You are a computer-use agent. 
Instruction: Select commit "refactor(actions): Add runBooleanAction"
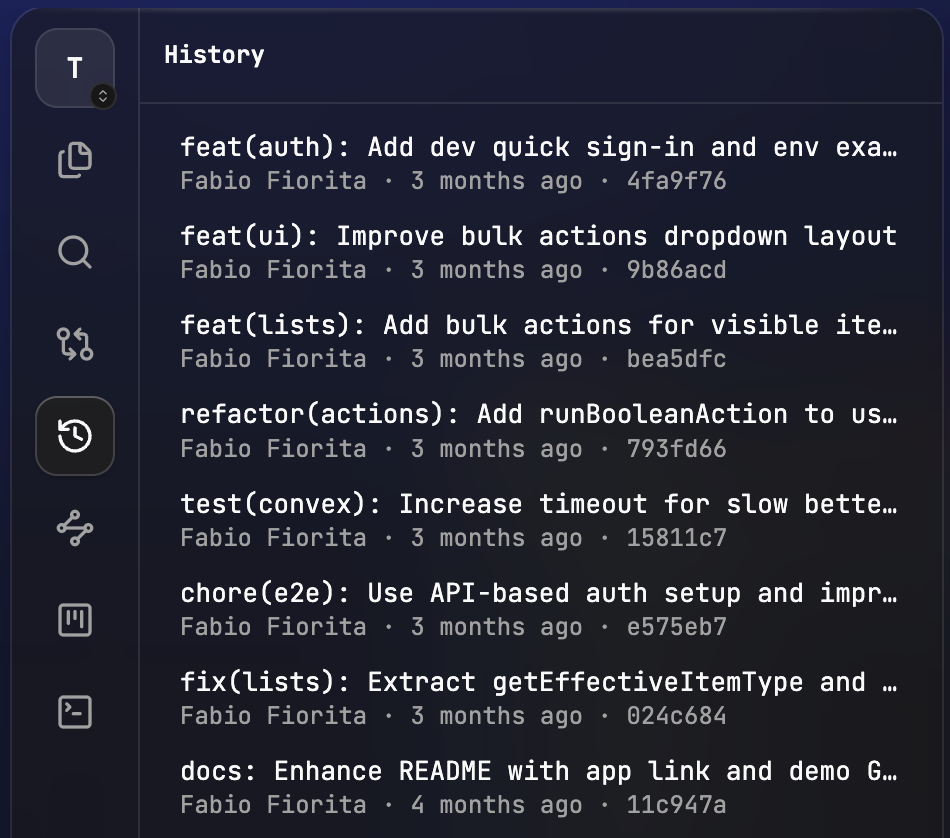(539, 431)
